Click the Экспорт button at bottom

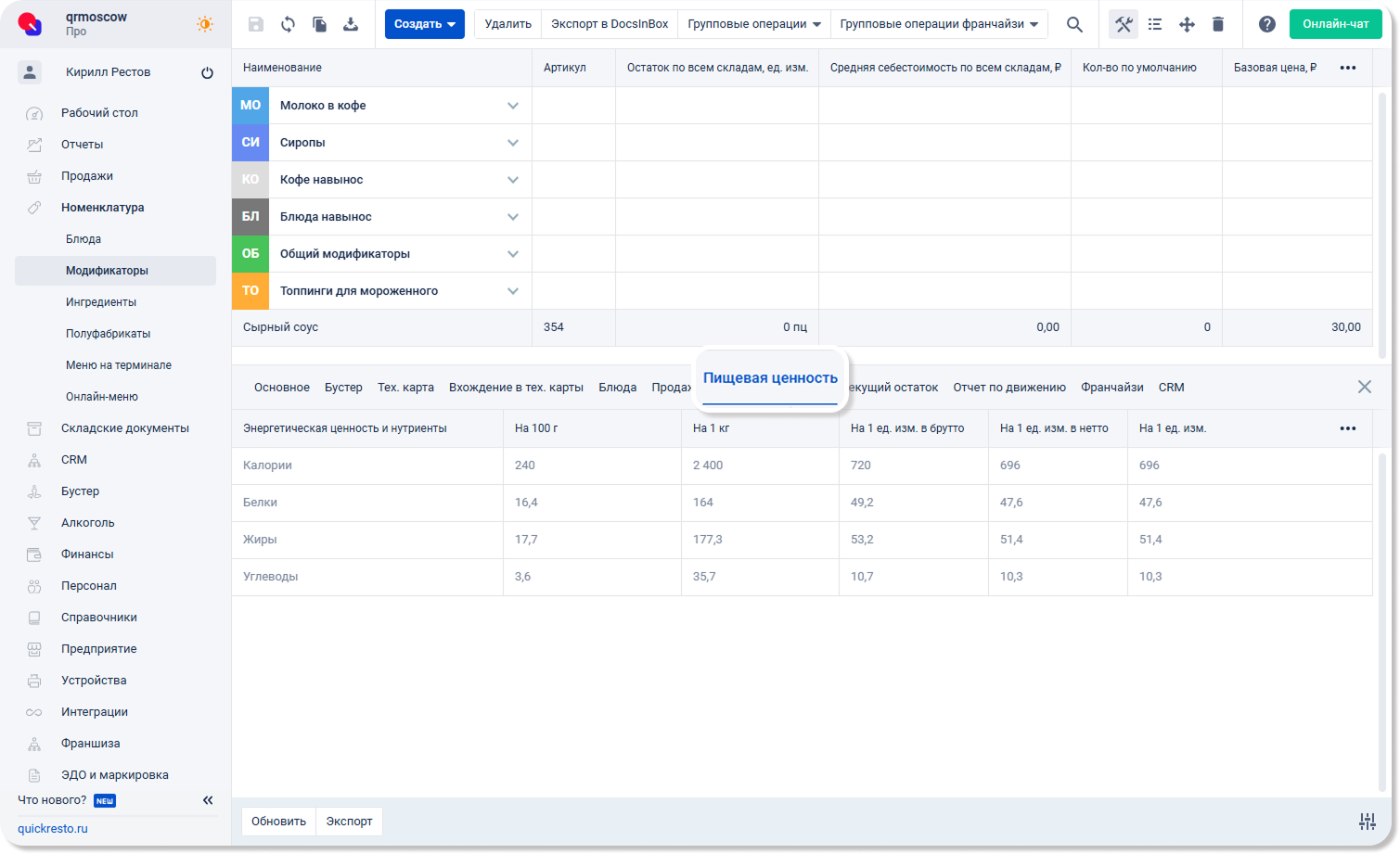[x=349, y=822]
